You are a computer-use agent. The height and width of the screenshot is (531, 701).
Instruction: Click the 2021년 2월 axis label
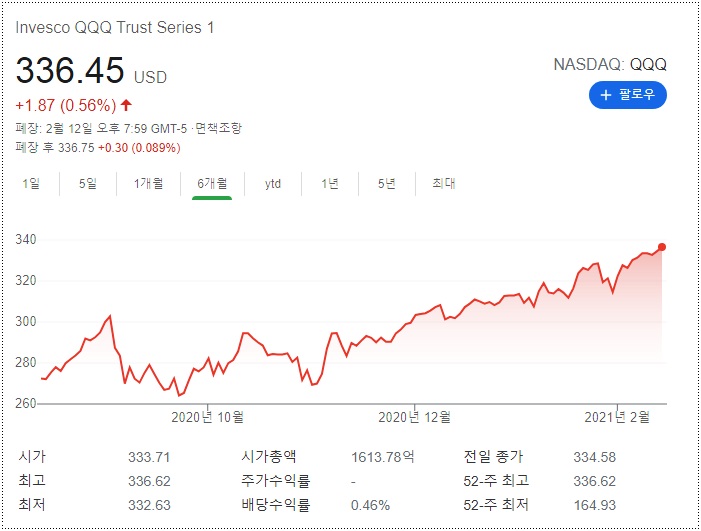point(617,417)
